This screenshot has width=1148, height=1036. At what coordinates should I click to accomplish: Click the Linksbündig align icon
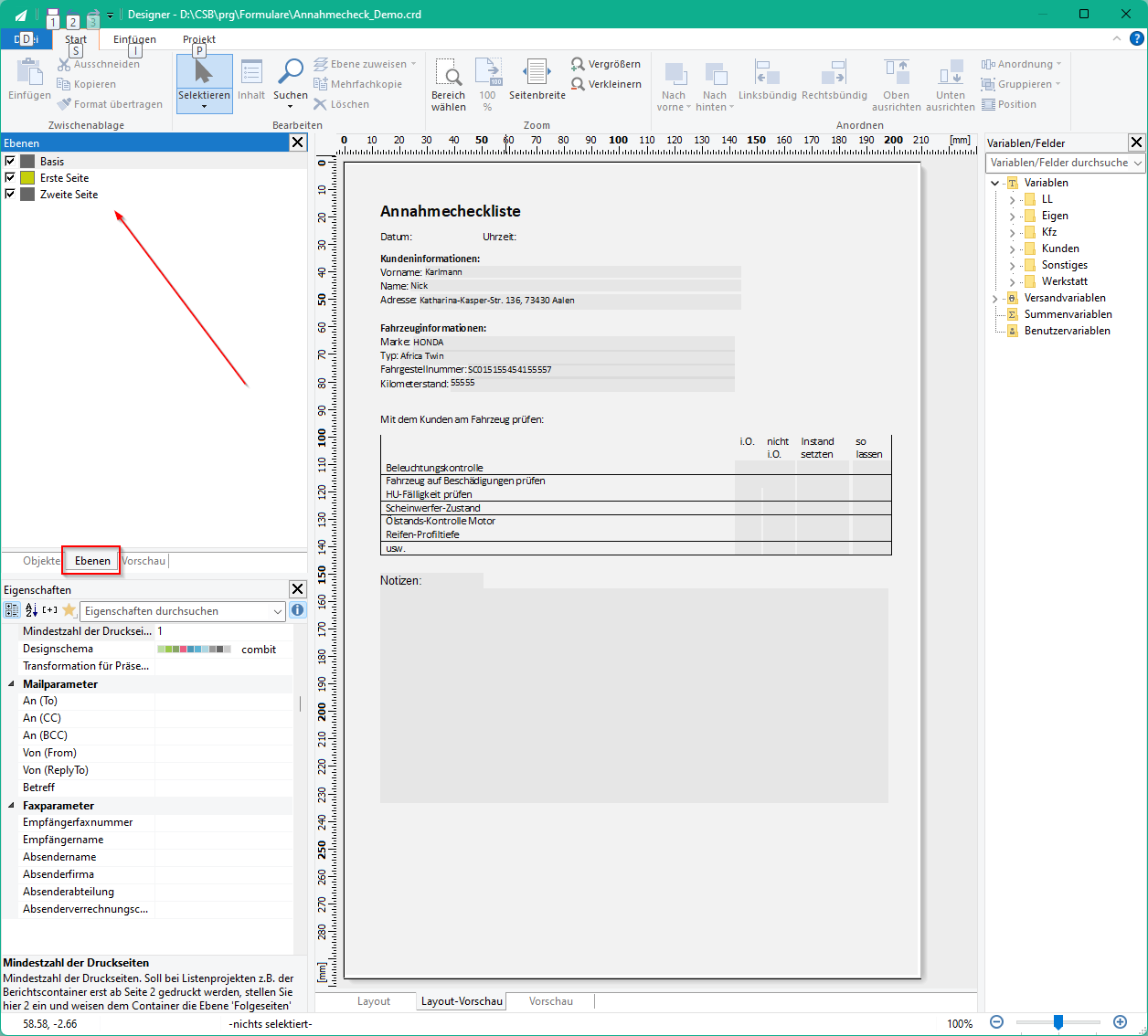pyautogui.click(x=768, y=72)
